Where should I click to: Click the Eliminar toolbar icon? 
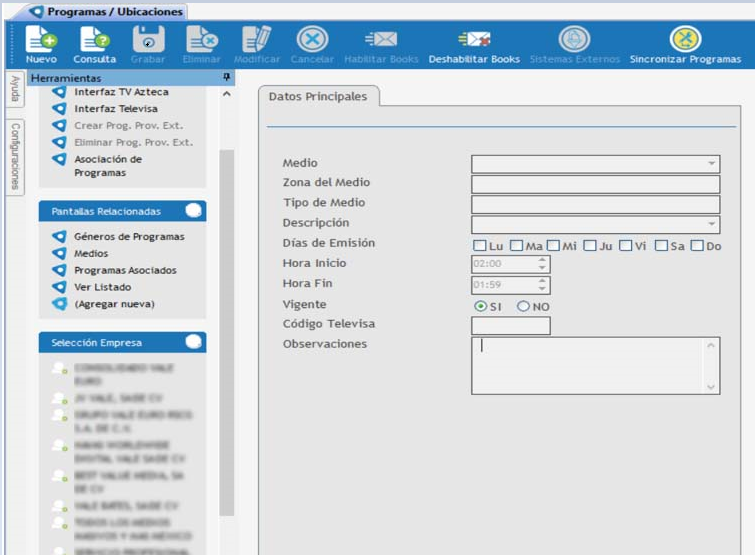(x=202, y=39)
